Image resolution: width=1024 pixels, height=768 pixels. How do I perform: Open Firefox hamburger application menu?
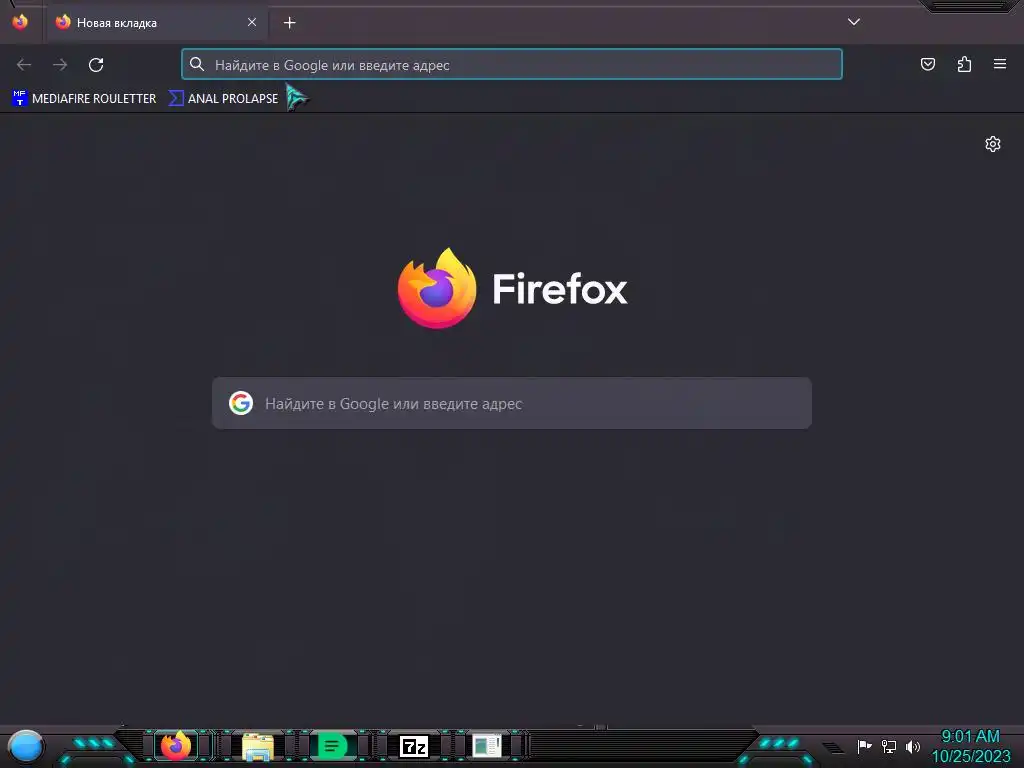coord(1000,64)
